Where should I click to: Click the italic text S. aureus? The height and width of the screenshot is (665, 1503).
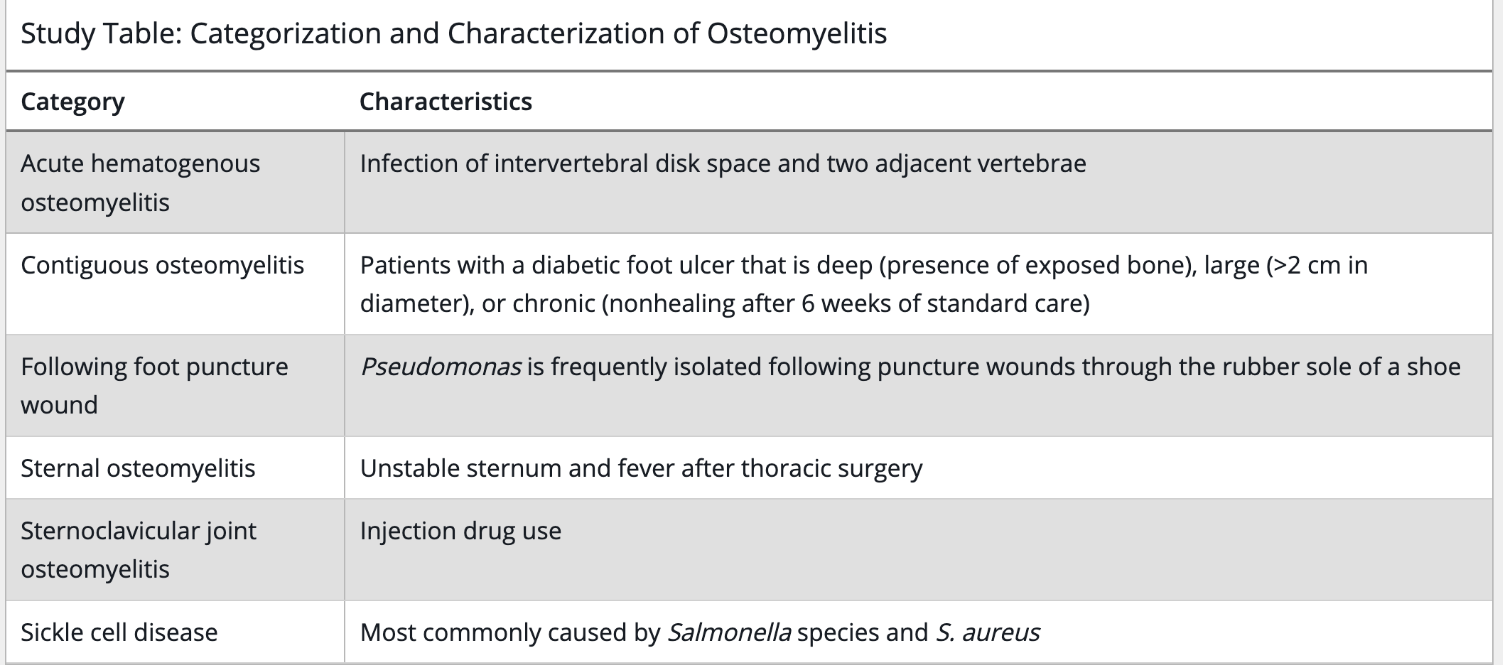click(x=987, y=632)
